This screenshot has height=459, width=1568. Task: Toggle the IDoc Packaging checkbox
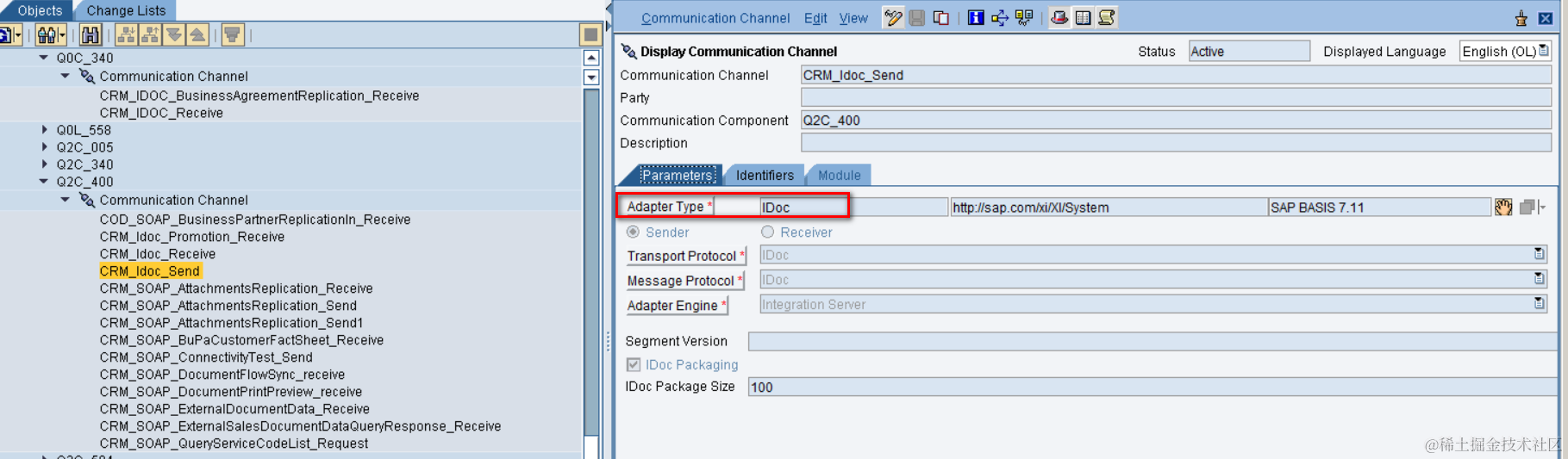634,365
